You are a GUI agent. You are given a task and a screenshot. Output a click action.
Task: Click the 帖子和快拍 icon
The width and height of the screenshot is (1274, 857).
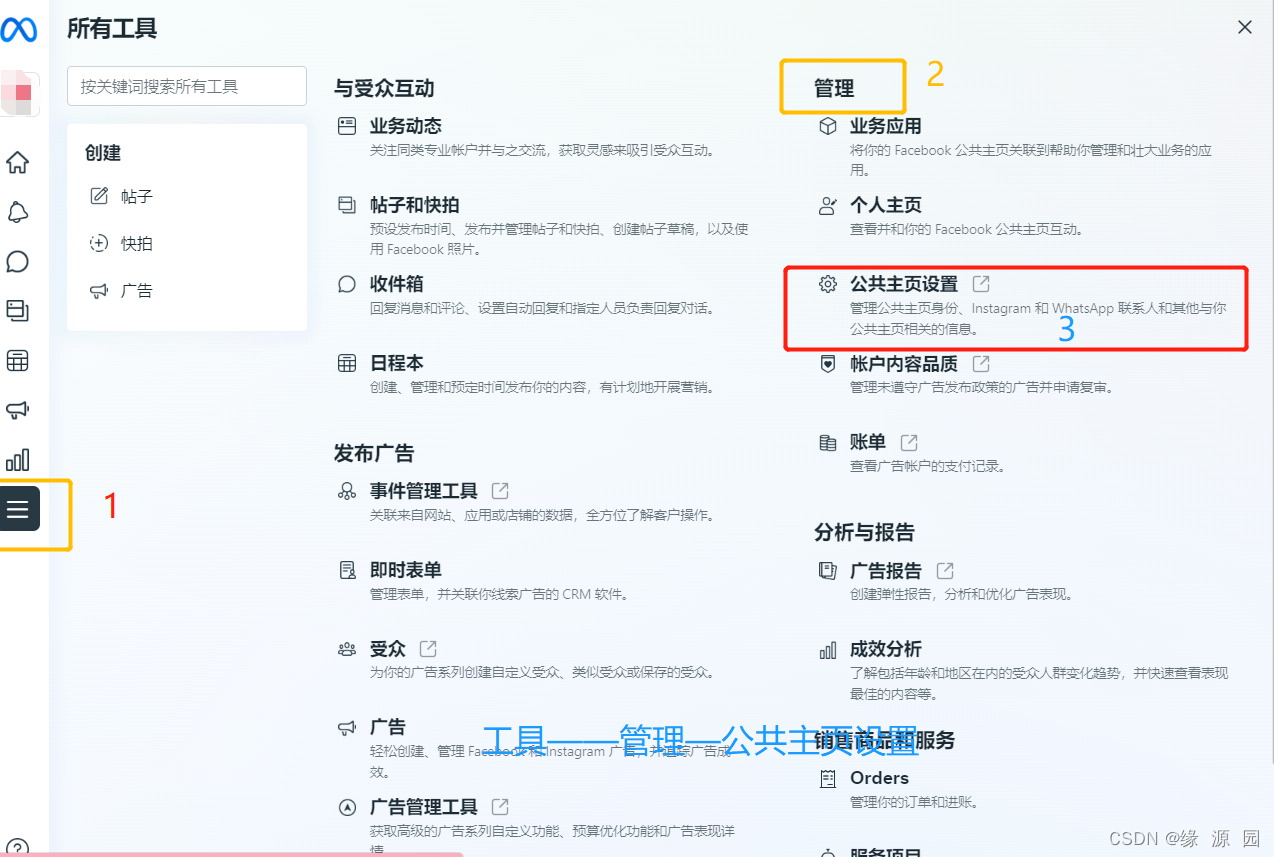coord(347,205)
